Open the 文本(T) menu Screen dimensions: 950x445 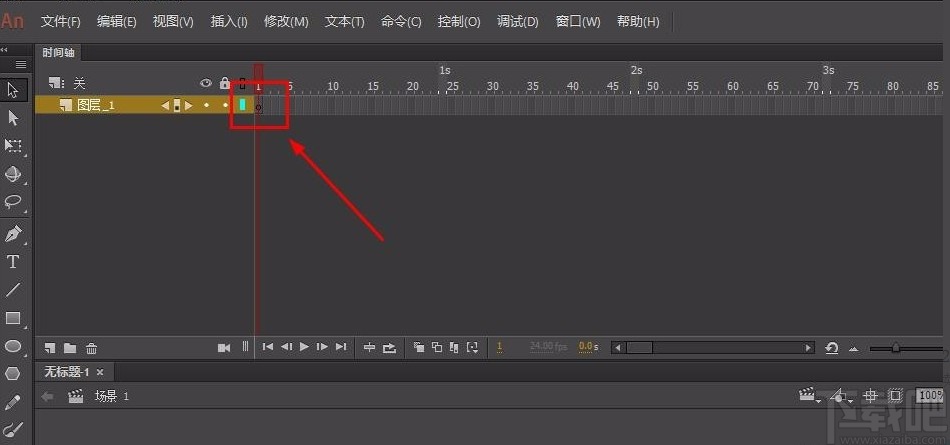(344, 22)
